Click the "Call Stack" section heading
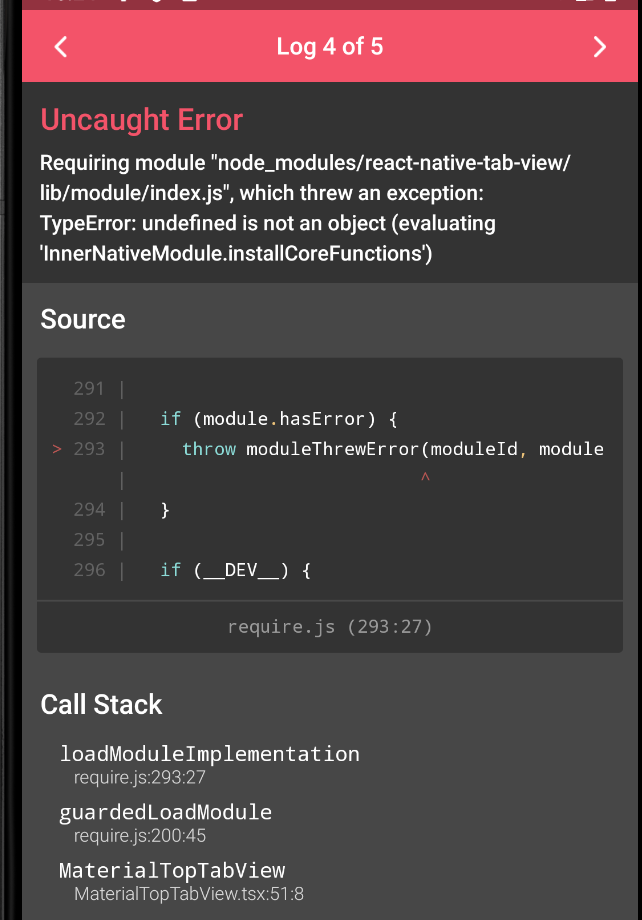This screenshot has height=920, width=642. pyautogui.click(x=101, y=704)
